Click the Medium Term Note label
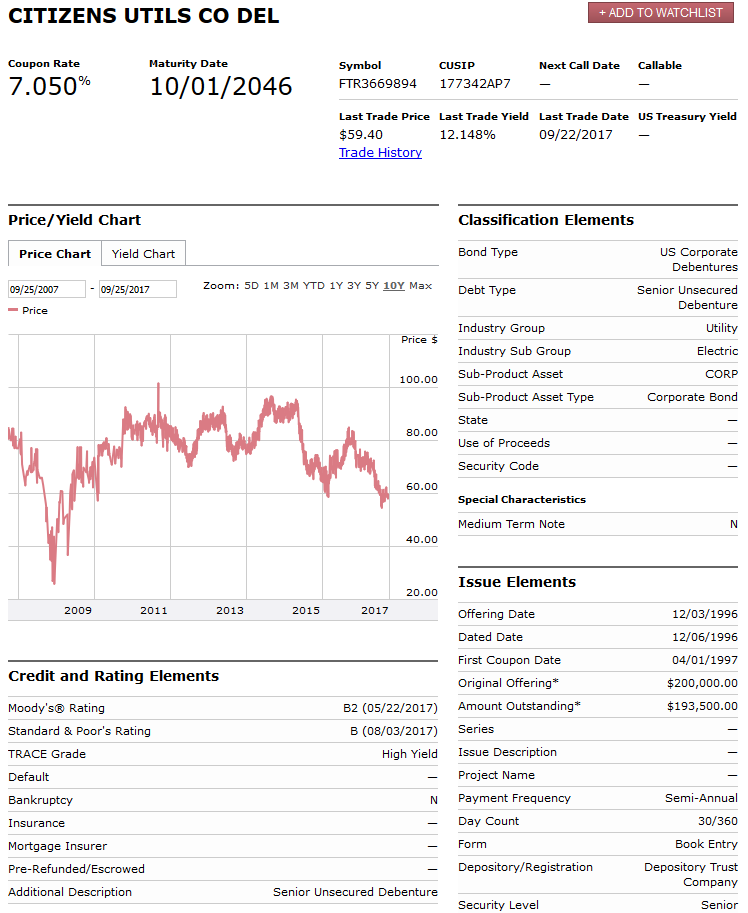 tap(511, 524)
